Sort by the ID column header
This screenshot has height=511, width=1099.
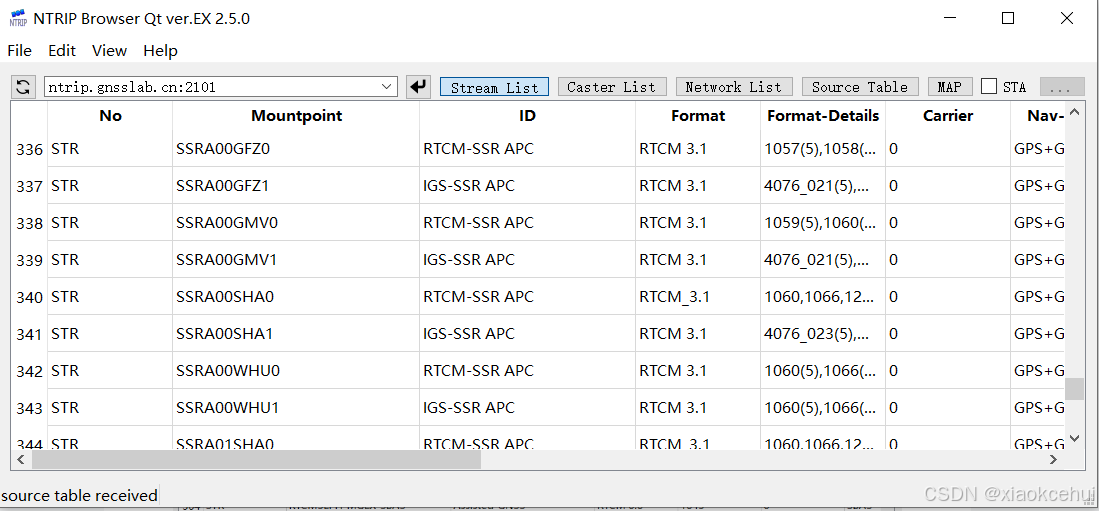pos(528,116)
